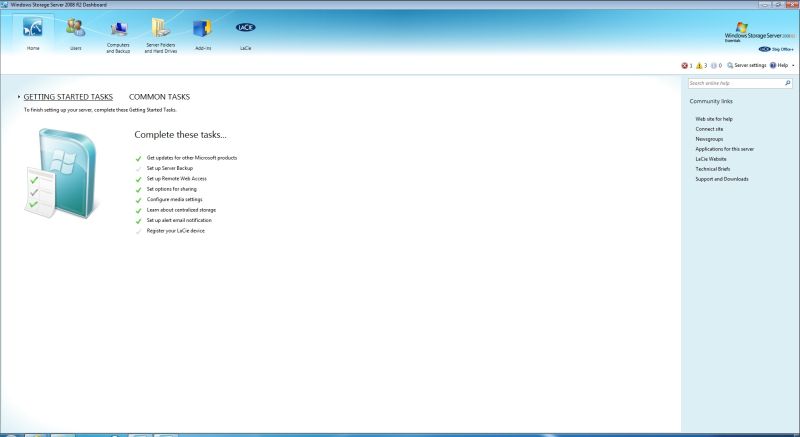Screen dimensions: 800x437
Task: Open Register your LaCie device task
Action: [176, 231]
